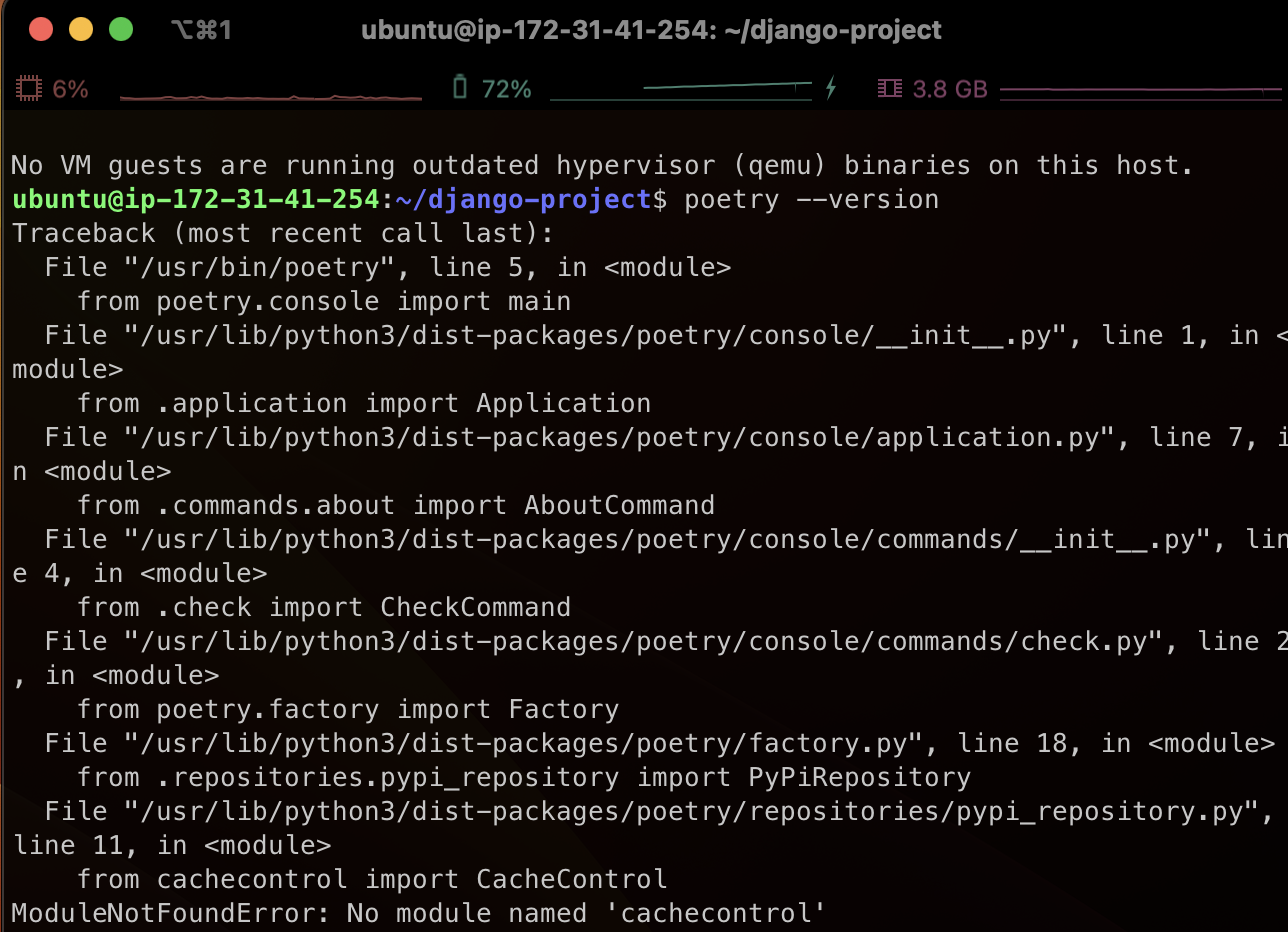This screenshot has height=932, width=1288.
Task: Click the ~/django-project path in prompt
Action: (x=524, y=199)
